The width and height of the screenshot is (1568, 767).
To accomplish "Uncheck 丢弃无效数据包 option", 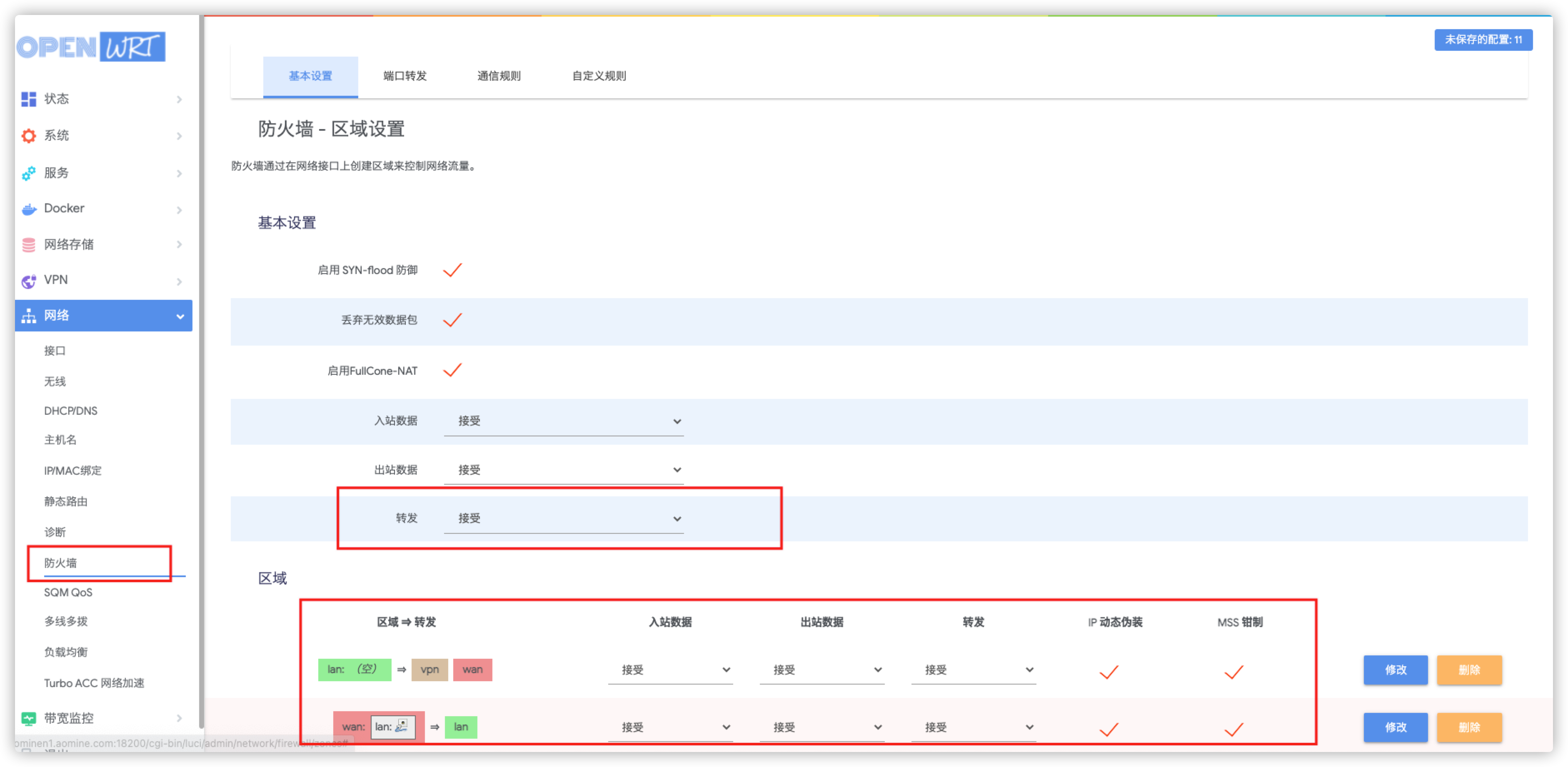I will pos(452,321).
